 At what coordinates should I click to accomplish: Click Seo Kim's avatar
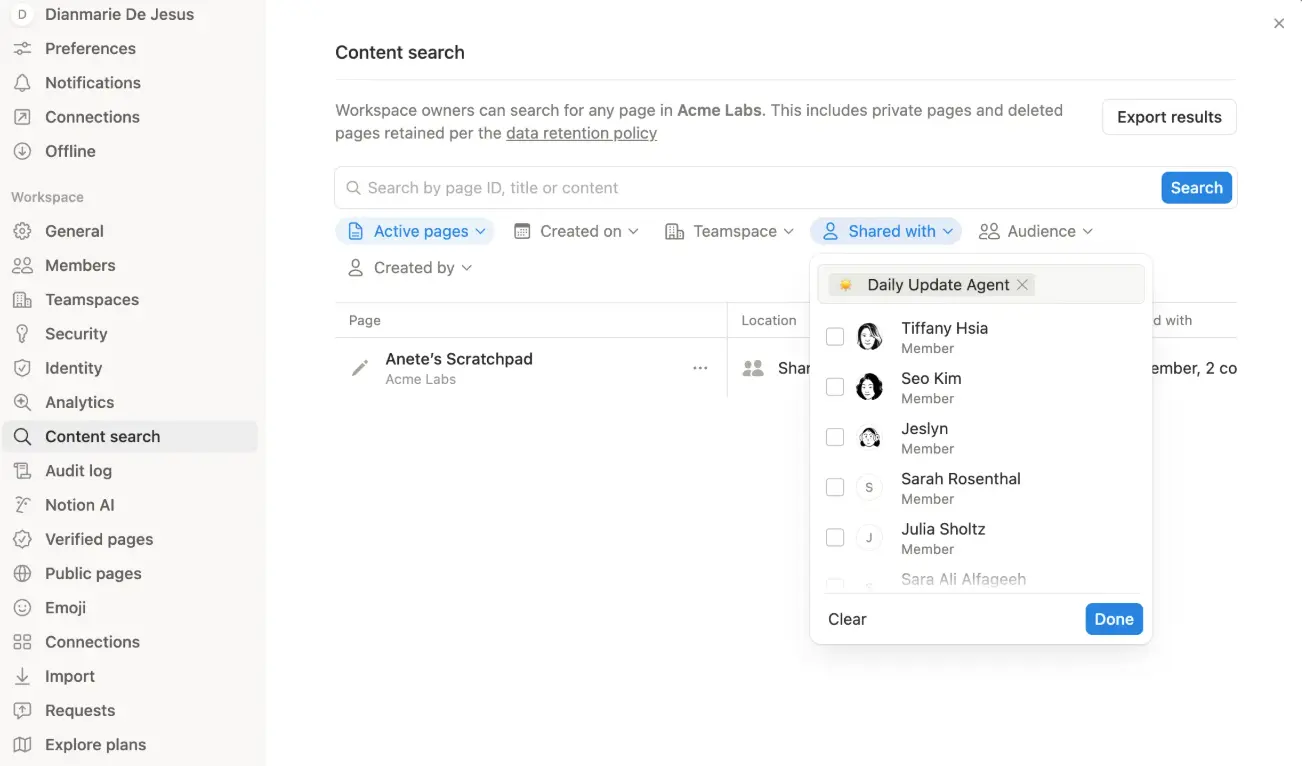tap(869, 387)
